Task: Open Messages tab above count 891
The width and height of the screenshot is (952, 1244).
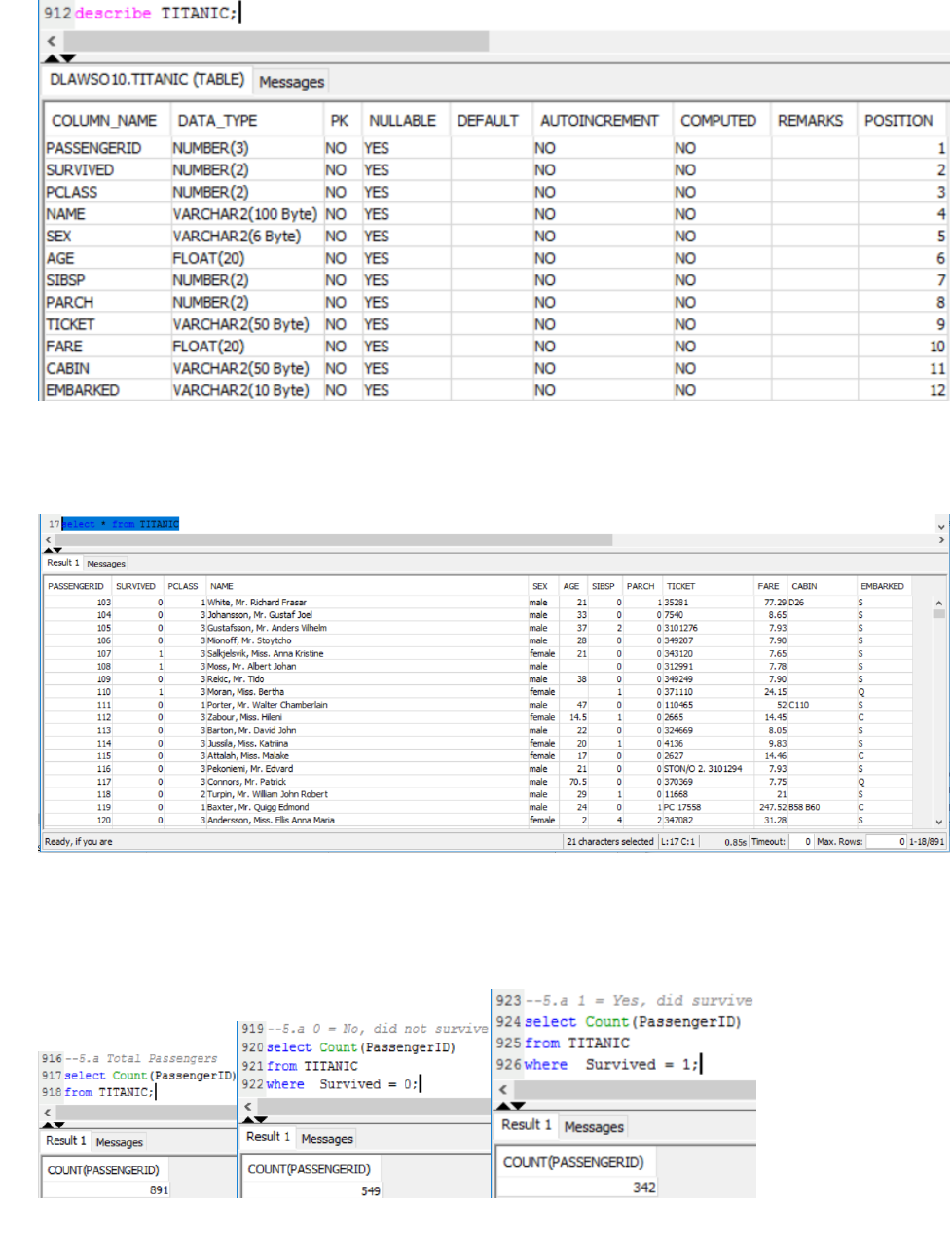Action: [x=119, y=1142]
